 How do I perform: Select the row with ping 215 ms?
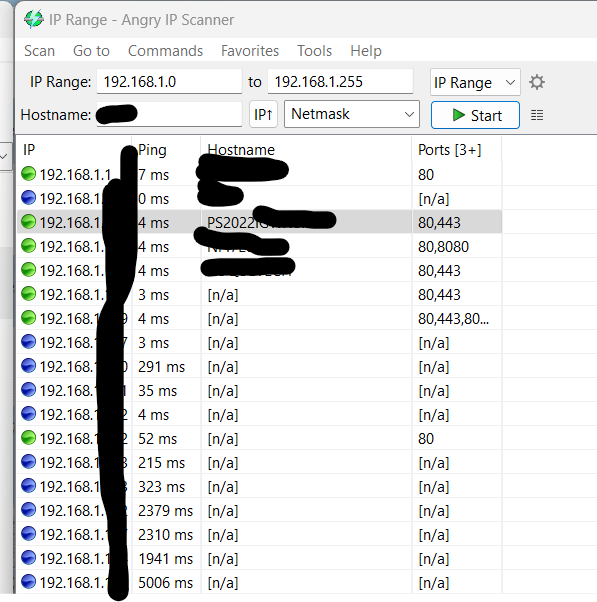260,463
